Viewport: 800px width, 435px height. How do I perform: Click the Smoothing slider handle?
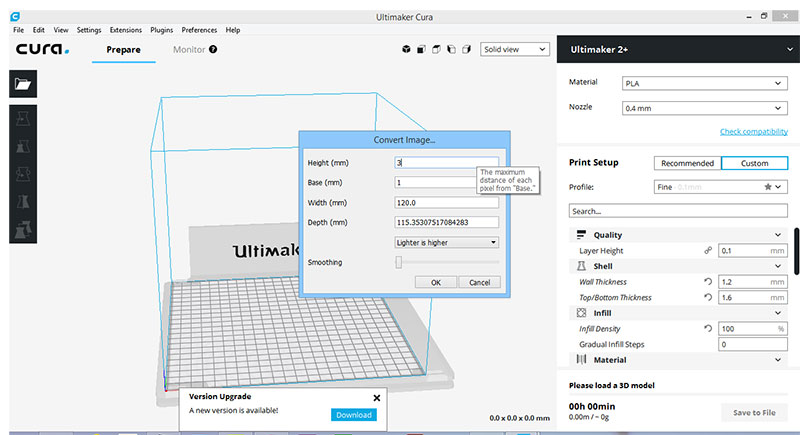point(398,262)
